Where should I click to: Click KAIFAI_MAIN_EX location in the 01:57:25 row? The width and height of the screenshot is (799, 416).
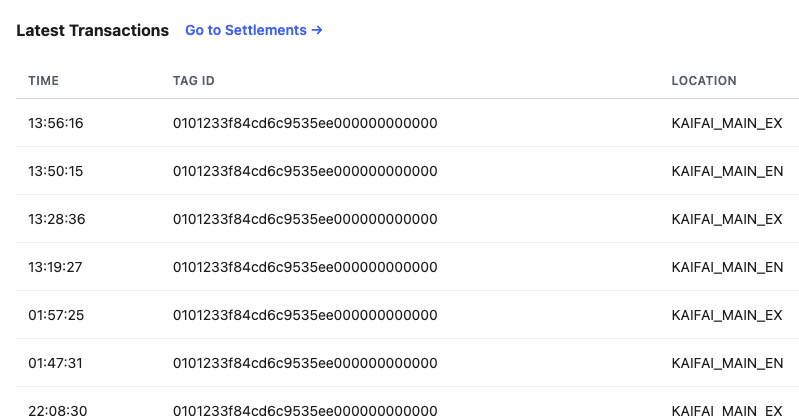coord(727,315)
